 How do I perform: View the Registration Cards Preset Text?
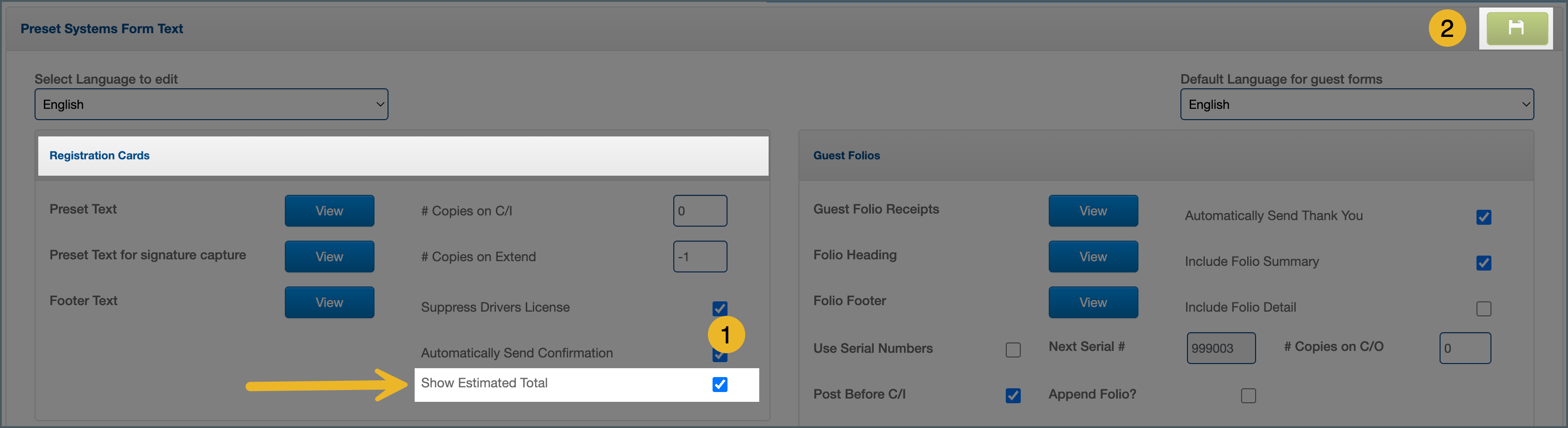329,211
